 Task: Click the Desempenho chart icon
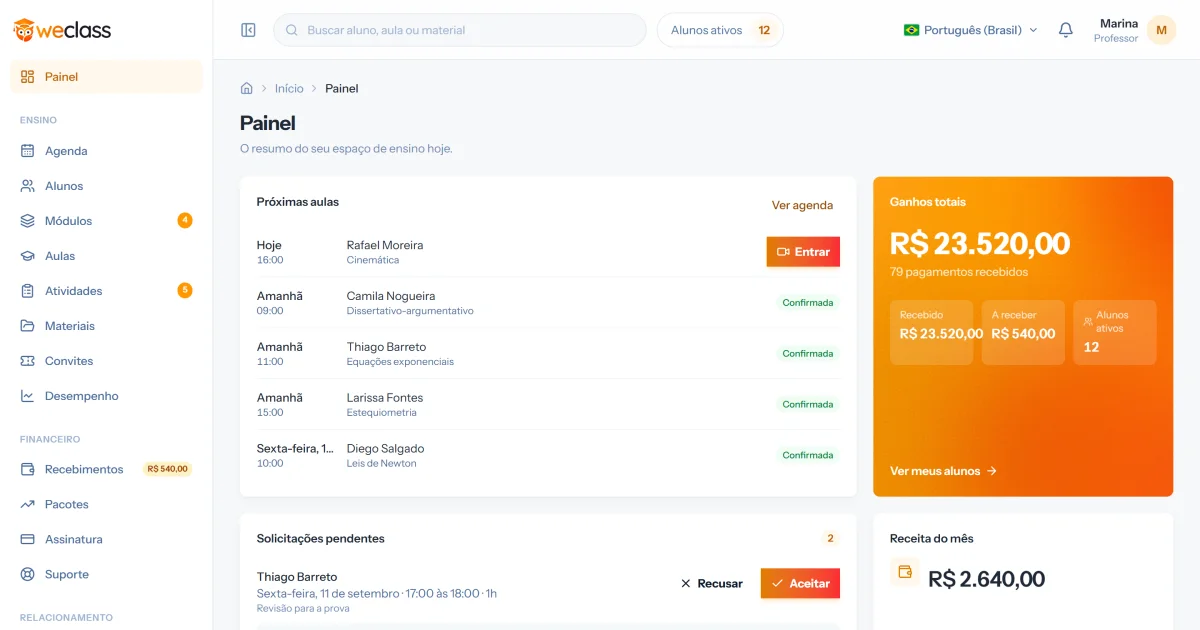27,396
